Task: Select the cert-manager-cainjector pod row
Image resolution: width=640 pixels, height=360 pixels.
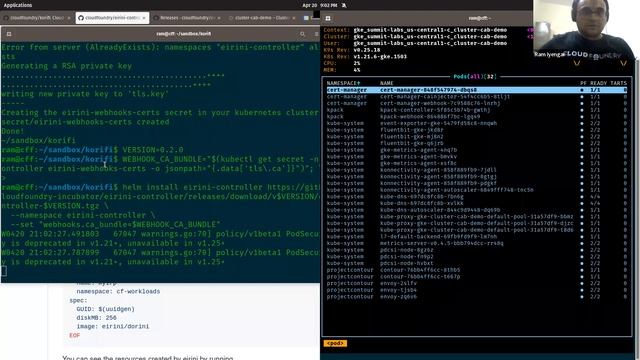Action: tap(477, 97)
